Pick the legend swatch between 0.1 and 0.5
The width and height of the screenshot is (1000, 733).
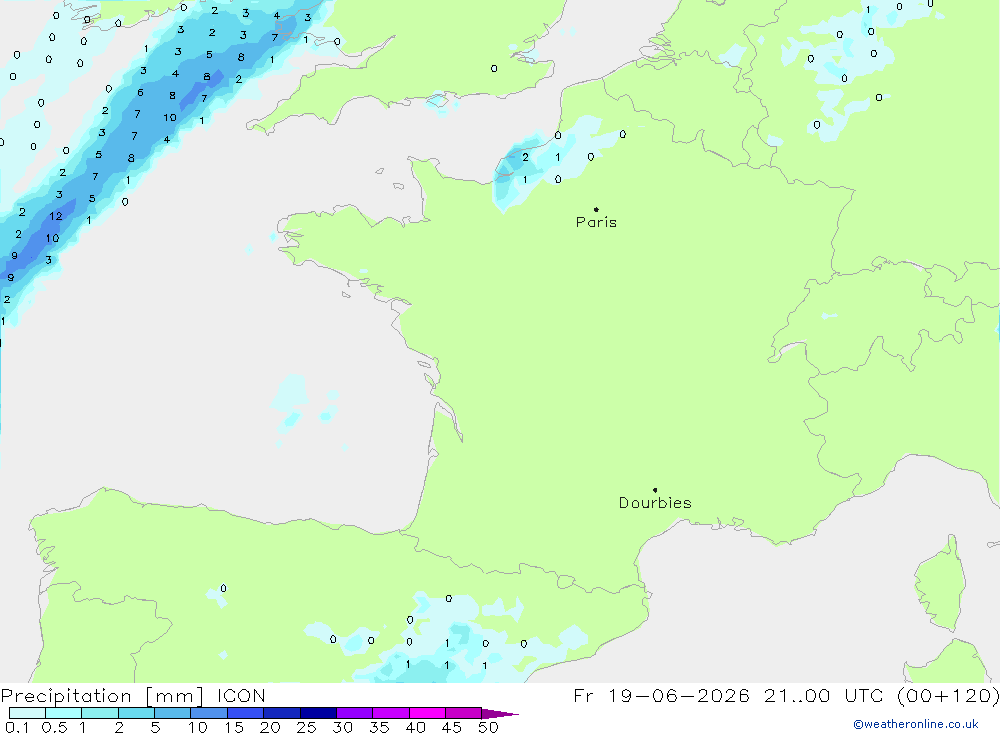(27, 713)
